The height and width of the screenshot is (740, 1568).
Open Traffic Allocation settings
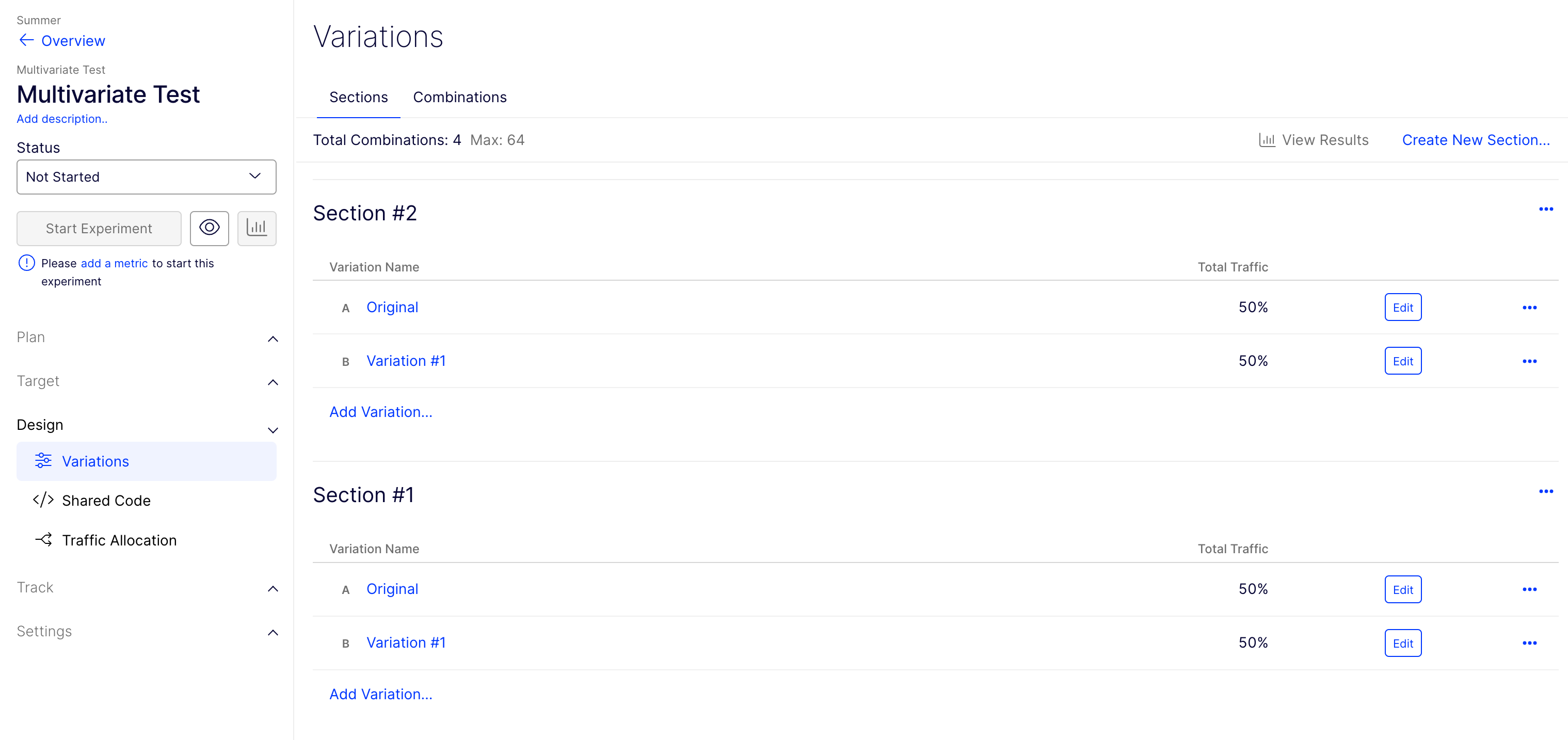[x=119, y=540]
